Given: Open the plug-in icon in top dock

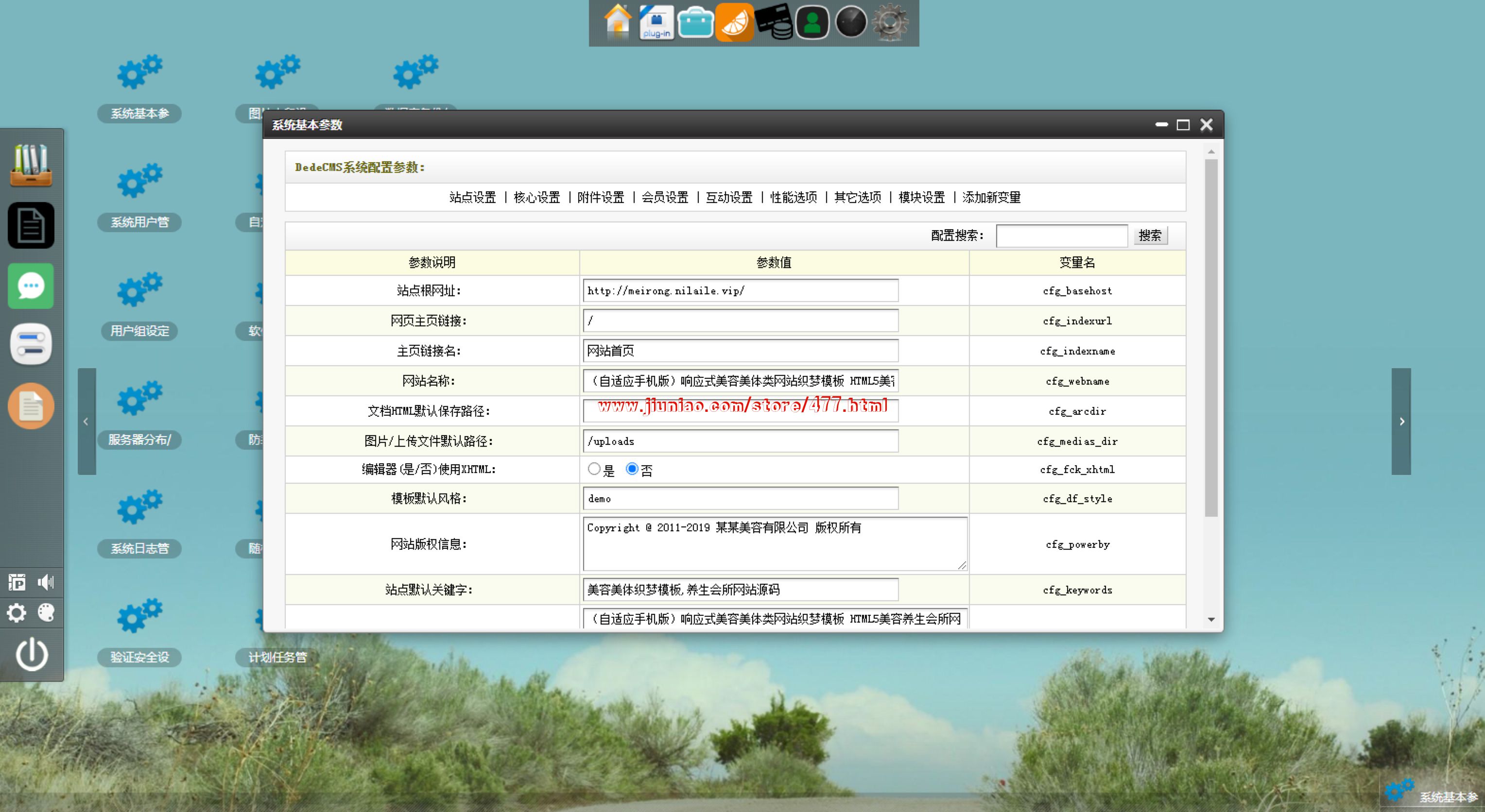Looking at the screenshot, I should (656, 22).
